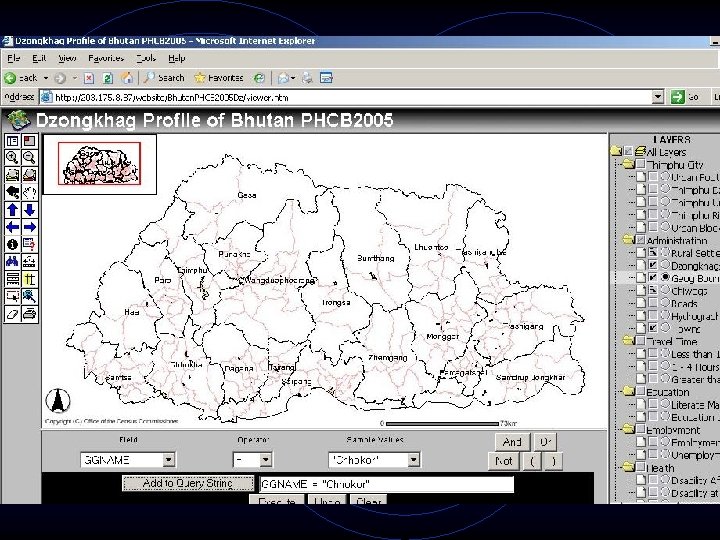Viewport: 720px width, 540px height.
Task: Check the Travel Time group checkbox
Action: tap(641, 341)
